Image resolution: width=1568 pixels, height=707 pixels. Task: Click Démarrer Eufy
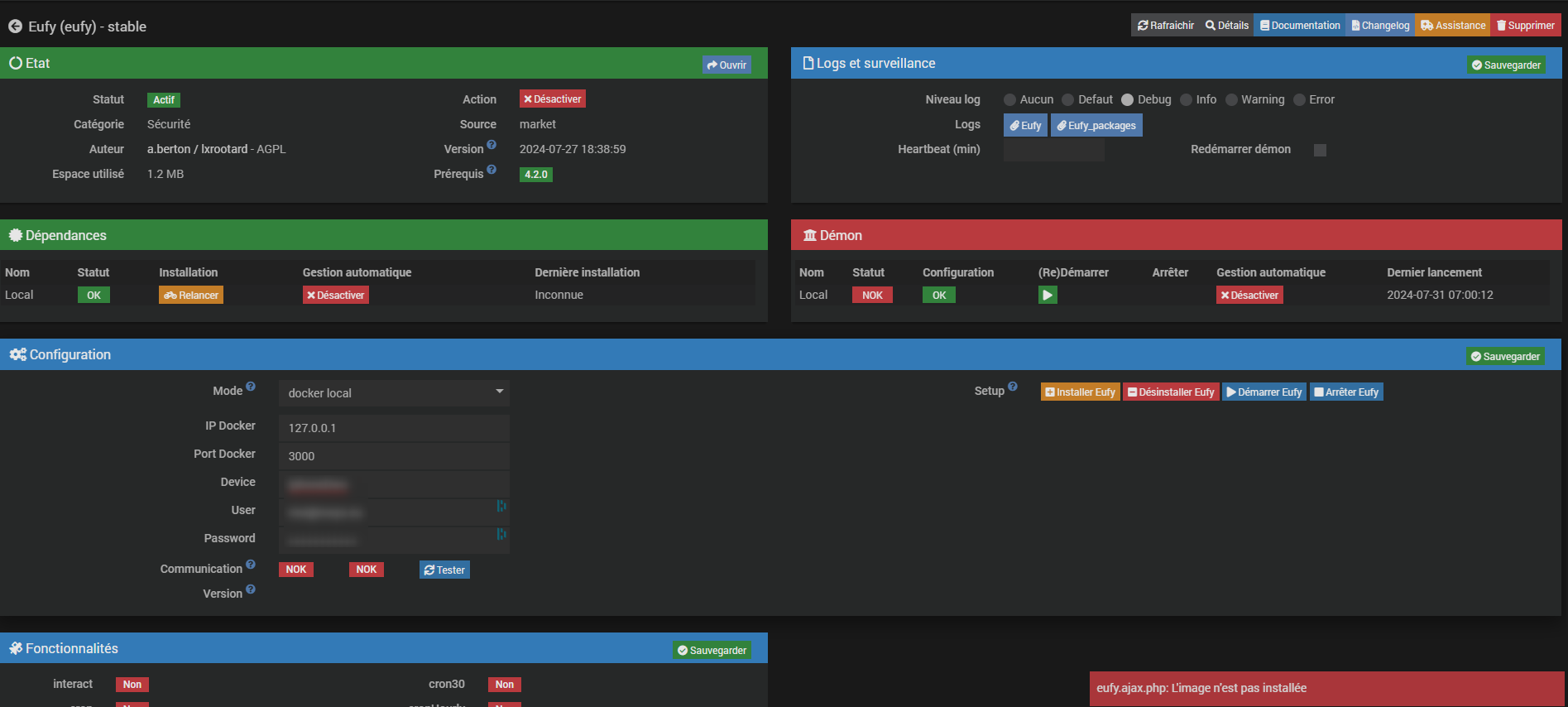point(1264,392)
